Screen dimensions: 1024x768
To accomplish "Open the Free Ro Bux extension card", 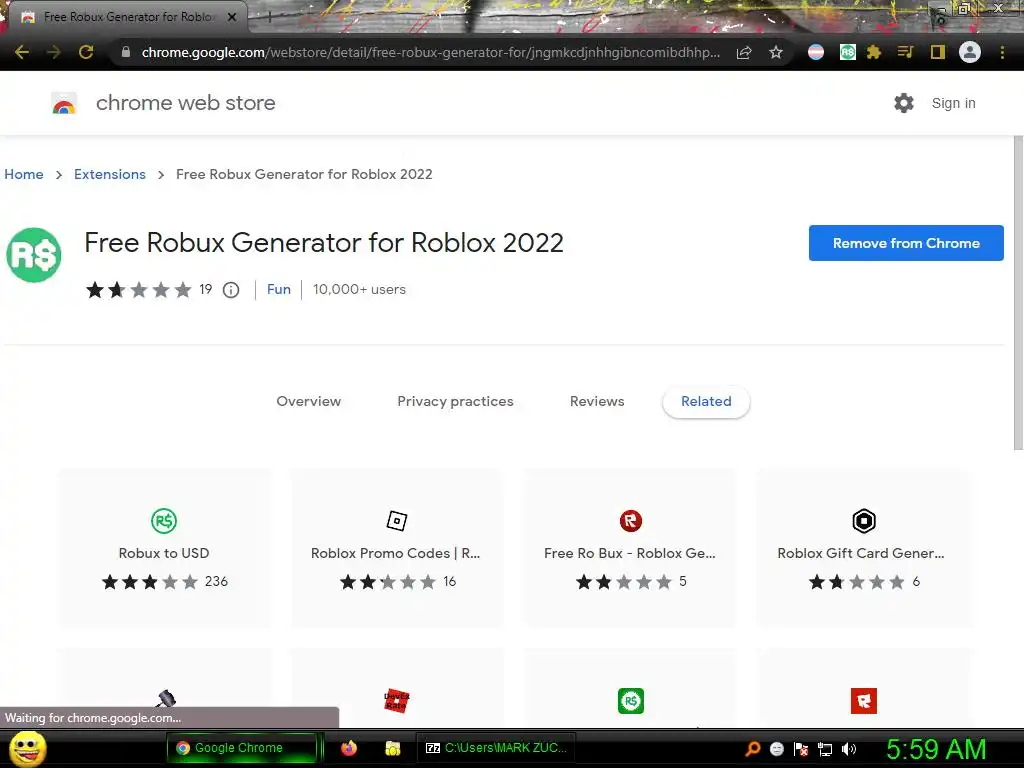I will (x=630, y=548).
